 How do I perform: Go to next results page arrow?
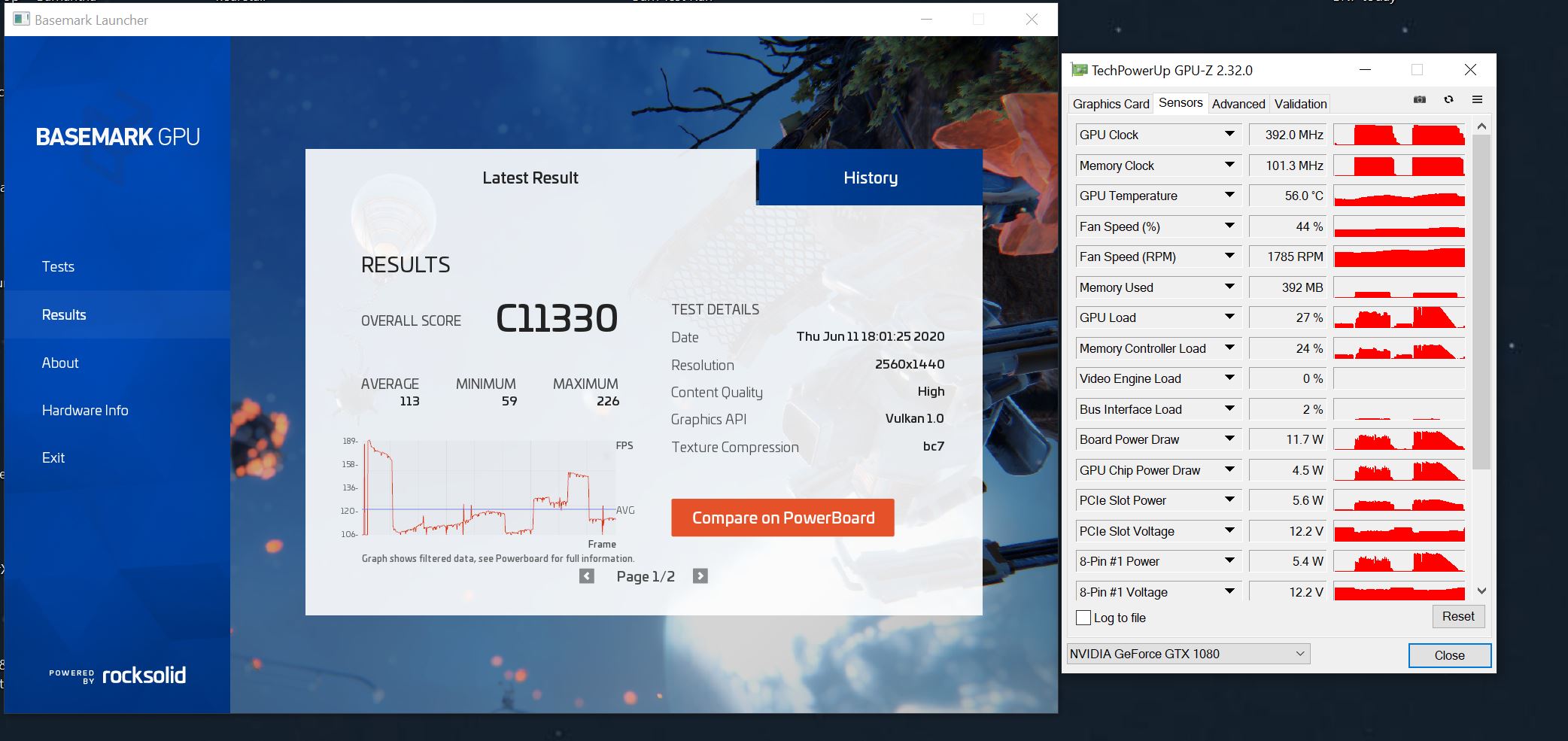(700, 576)
